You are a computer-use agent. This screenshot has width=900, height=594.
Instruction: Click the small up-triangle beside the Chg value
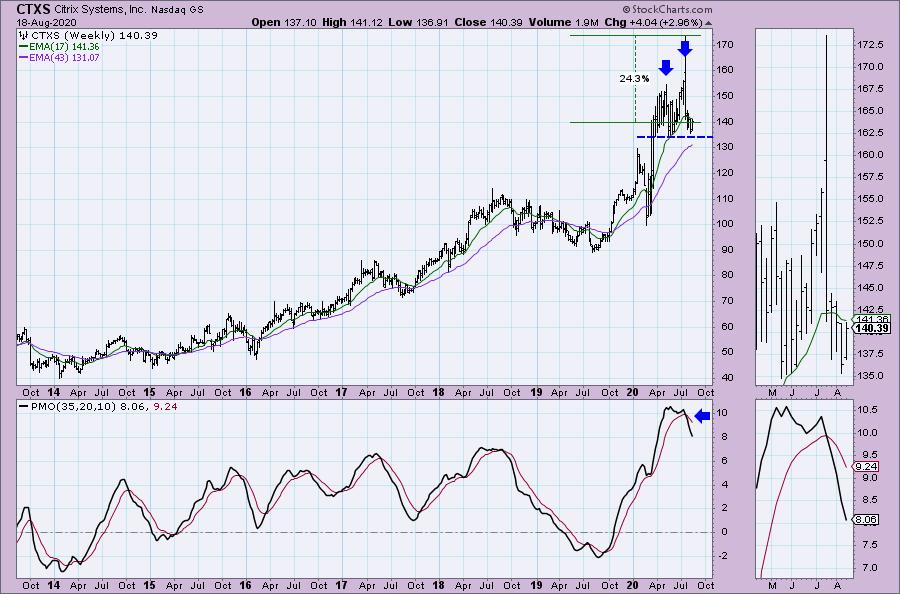click(x=708, y=23)
